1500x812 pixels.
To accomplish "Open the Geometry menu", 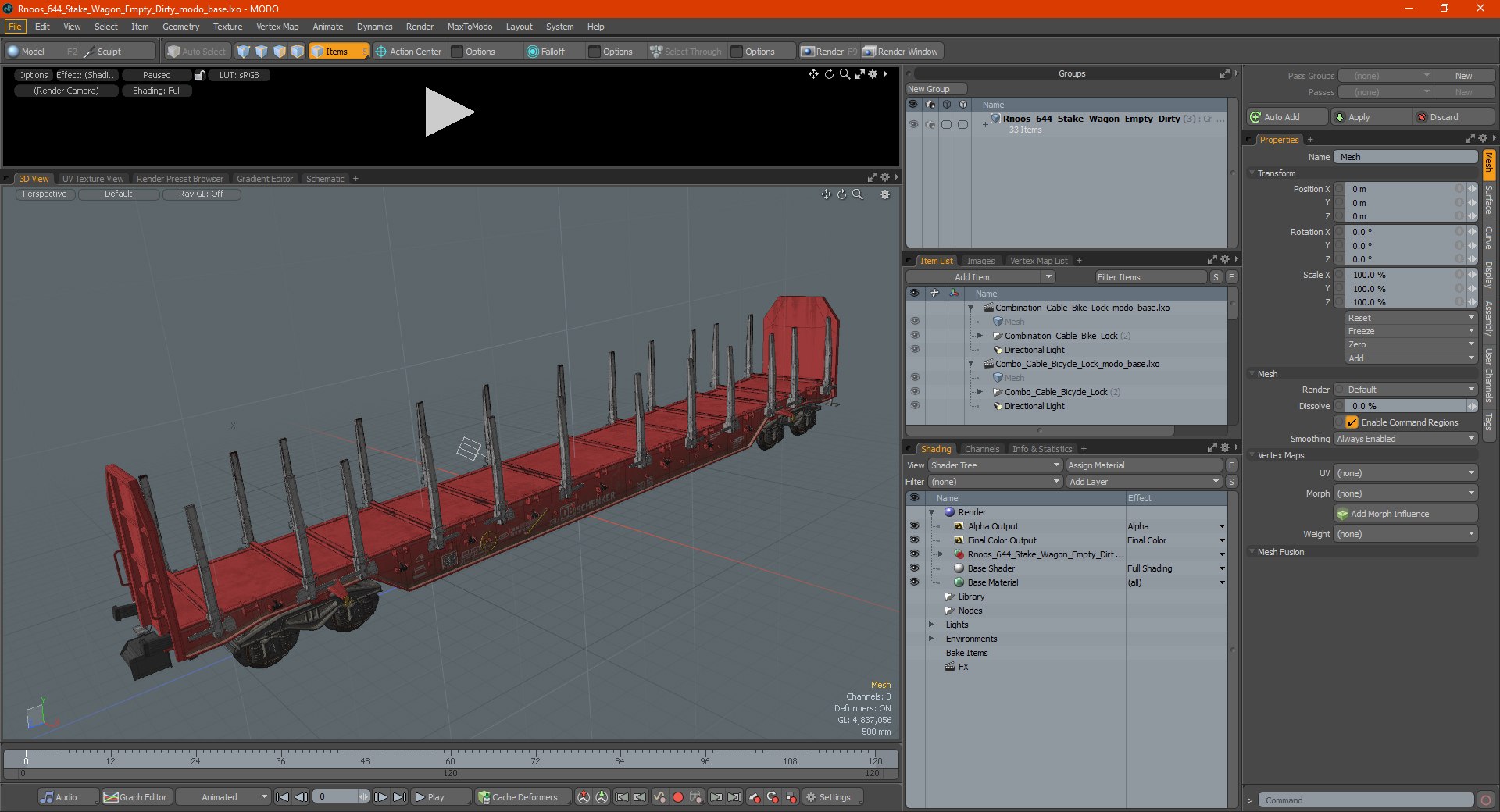I will click(180, 27).
